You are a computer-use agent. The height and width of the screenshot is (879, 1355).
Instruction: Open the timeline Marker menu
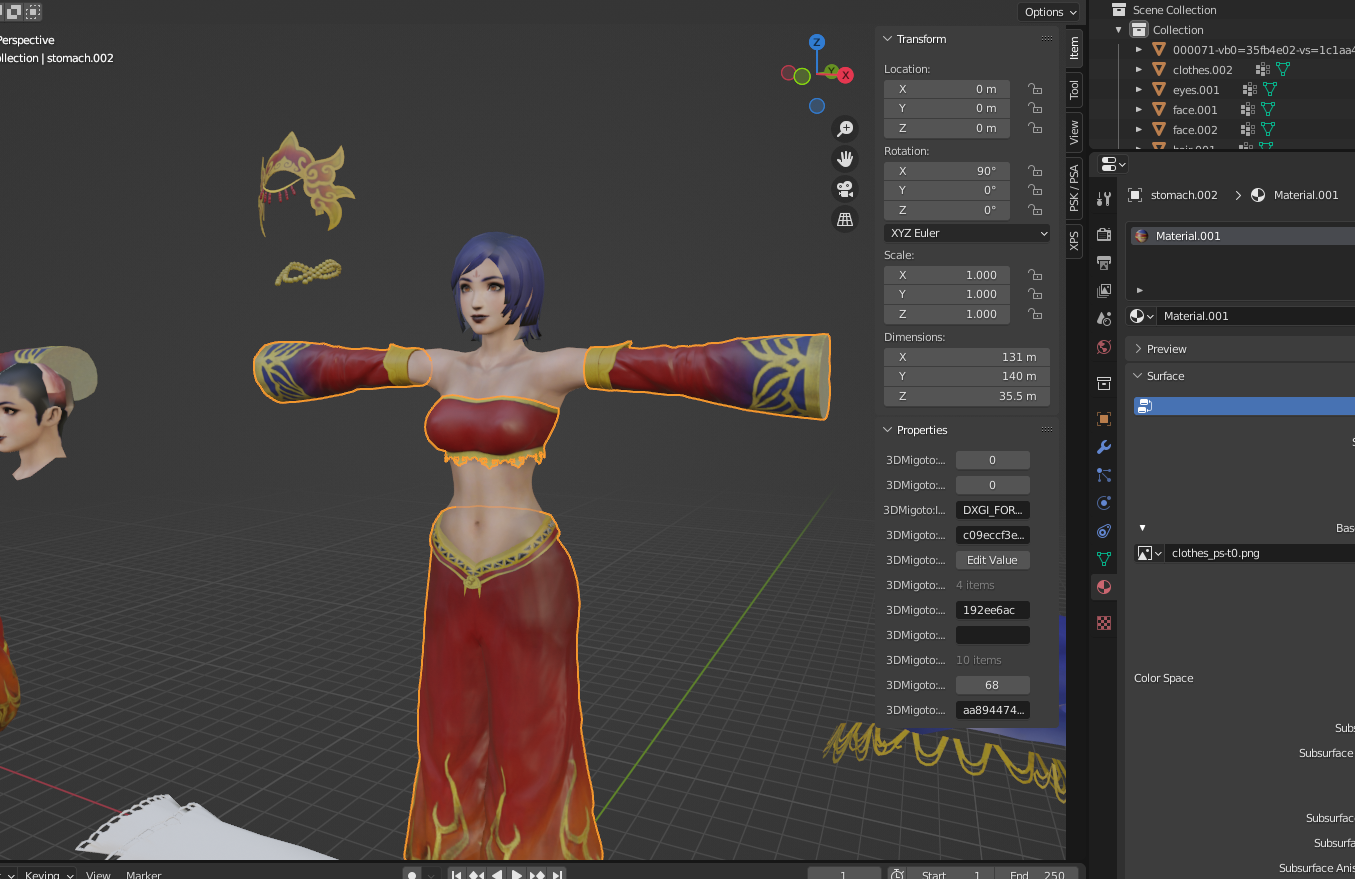(x=144, y=874)
